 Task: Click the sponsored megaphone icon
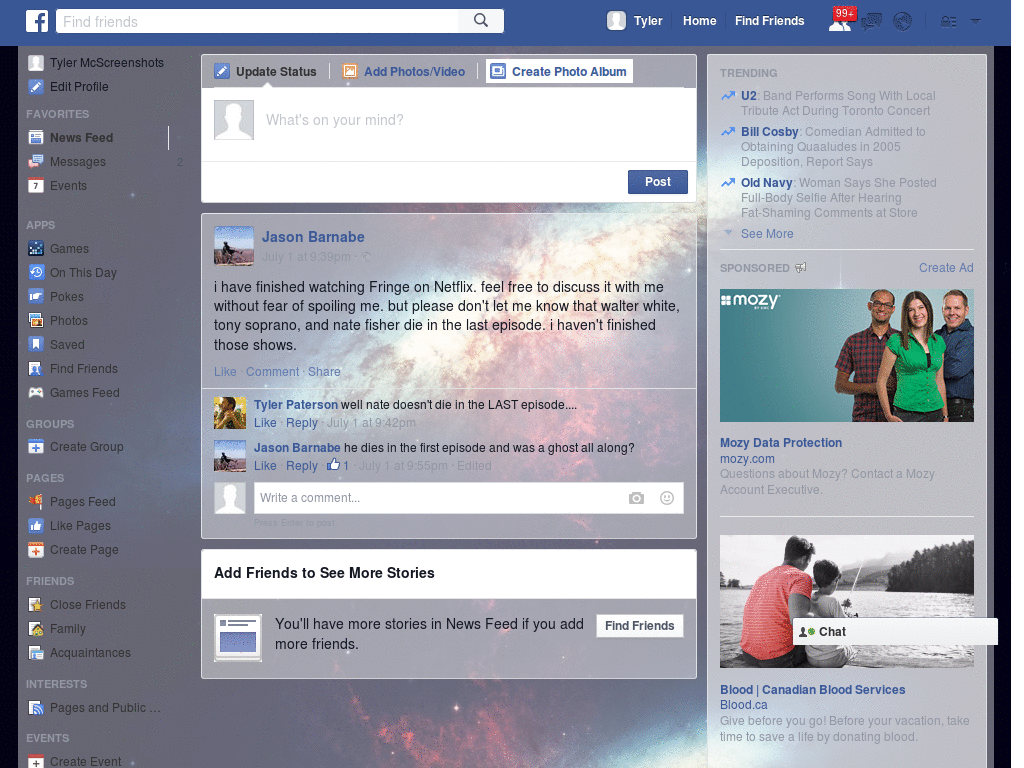click(x=801, y=268)
